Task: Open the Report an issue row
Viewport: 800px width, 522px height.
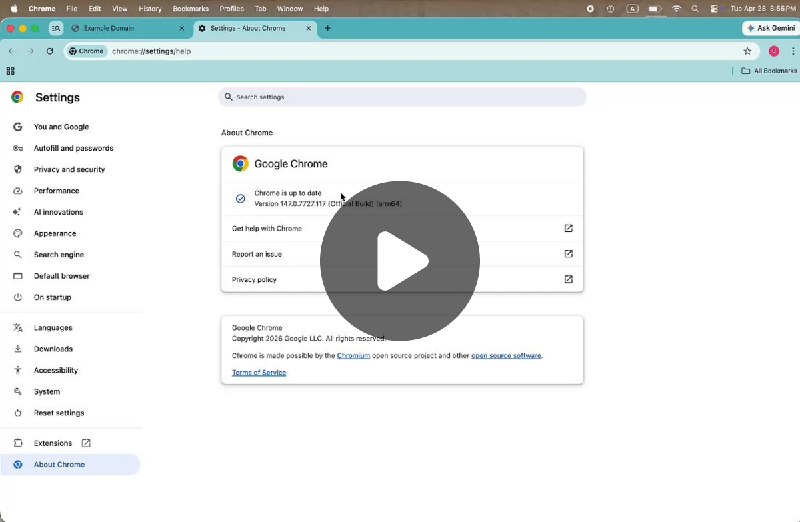Action: point(402,254)
